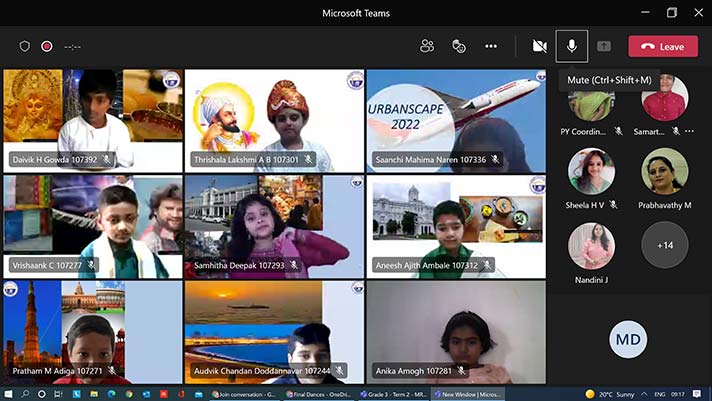The image size is (712, 401).
Task: Open the More actions ellipsis menu
Action: pos(491,46)
